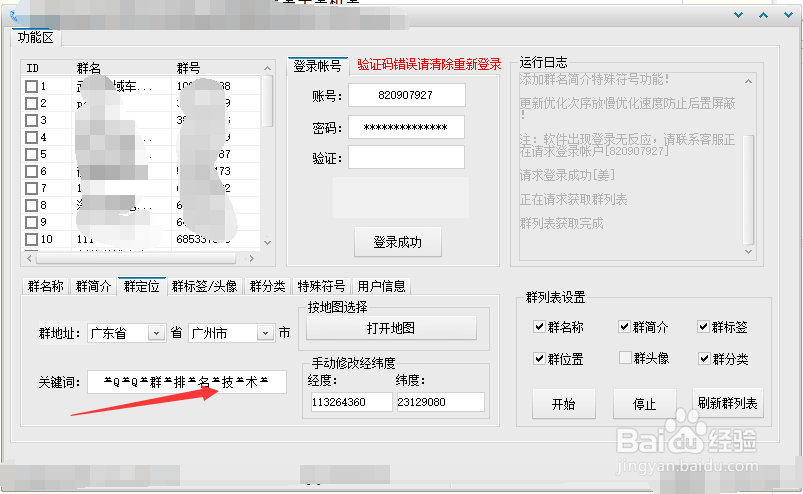
Task: Focus the 密码 password field
Action: click(407, 127)
